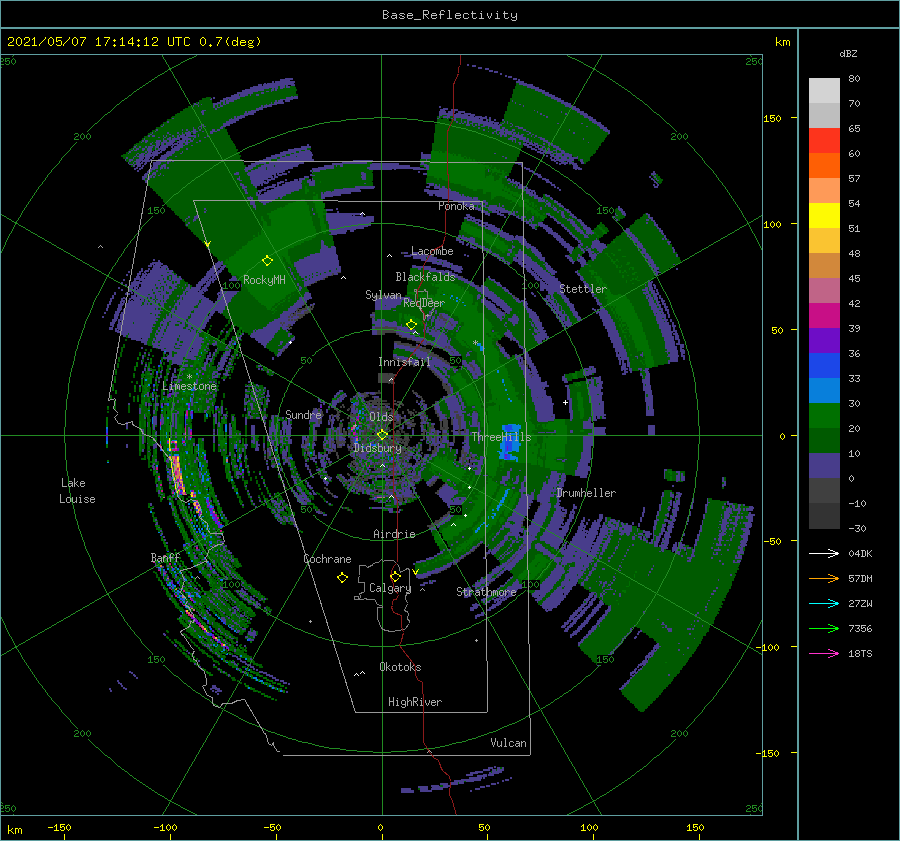Click the Sylvan label
This screenshot has height=841, width=900.
click(x=383, y=295)
